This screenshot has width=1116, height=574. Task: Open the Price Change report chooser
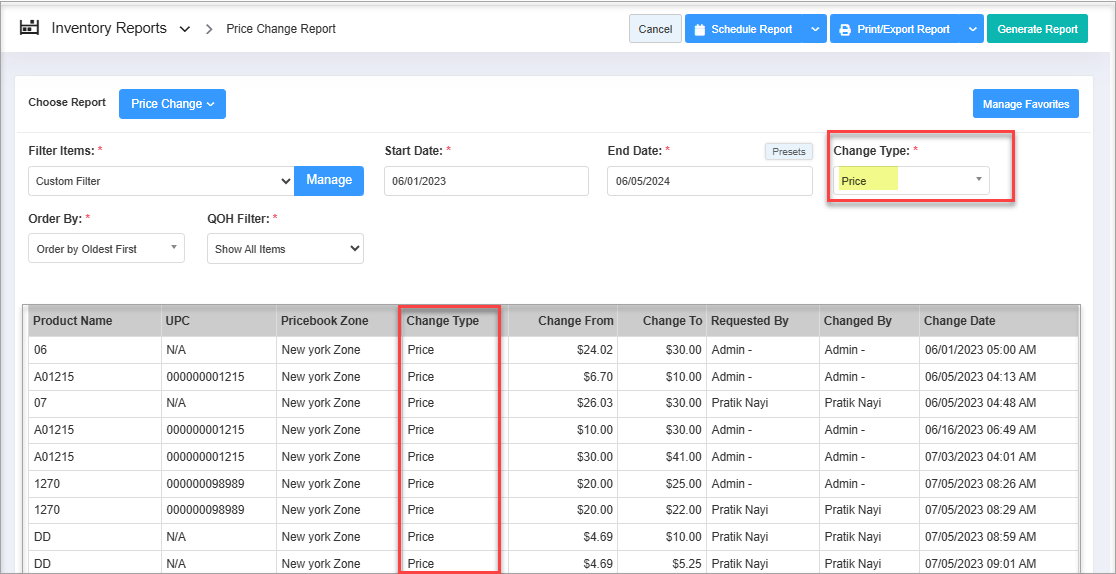tap(172, 104)
